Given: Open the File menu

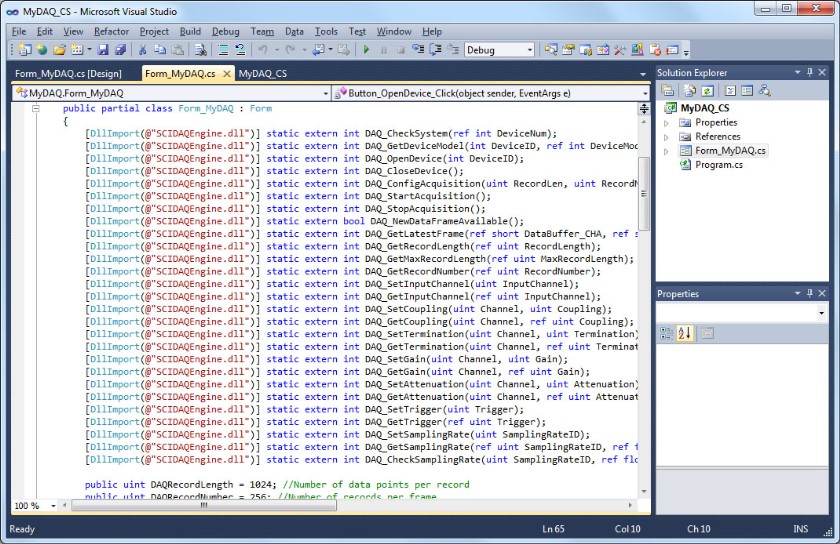Looking at the screenshot, I should pos(19,32).
